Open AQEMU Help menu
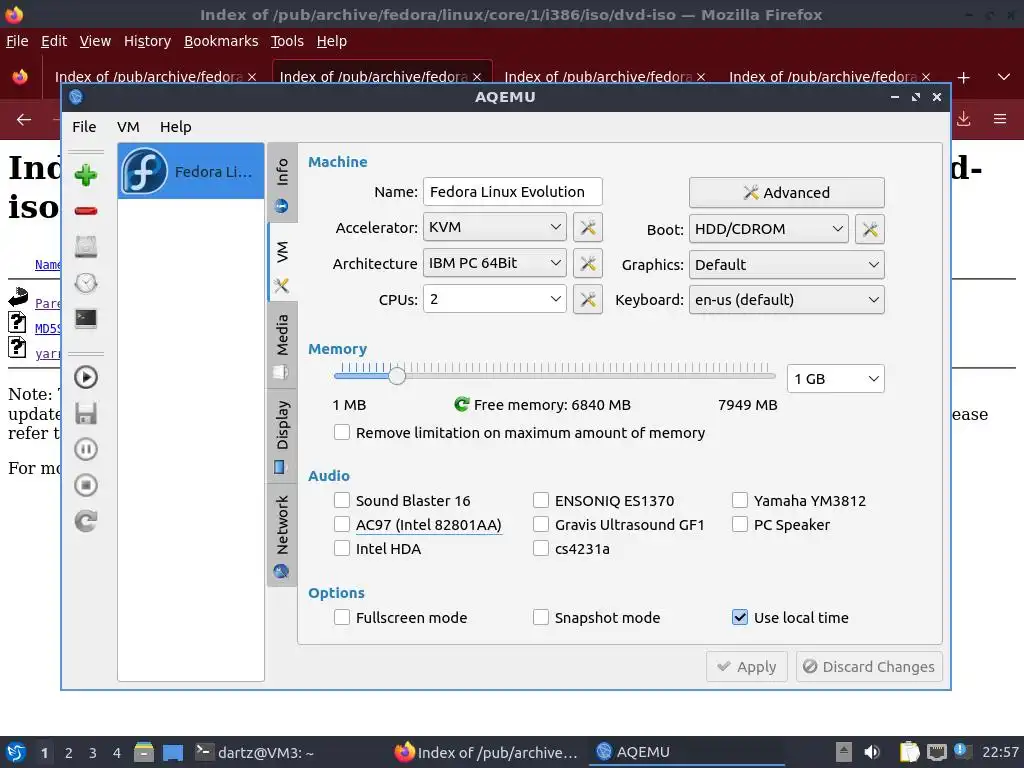Viewport: 1024px width, 768px height. (176, 127)
